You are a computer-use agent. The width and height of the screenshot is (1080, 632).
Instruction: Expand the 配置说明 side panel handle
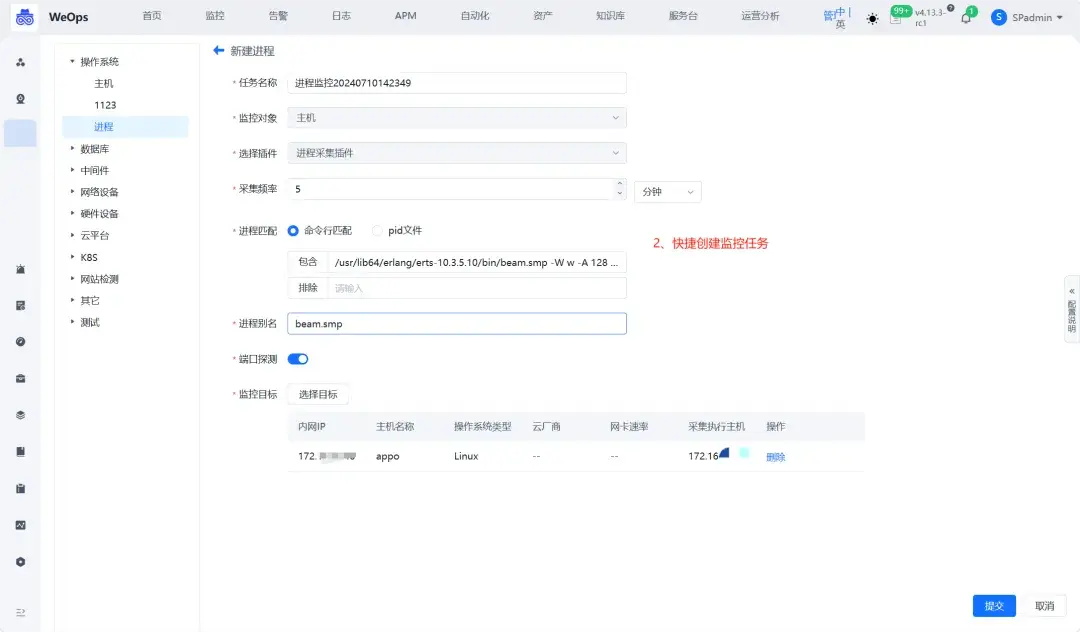[1072, 309]
